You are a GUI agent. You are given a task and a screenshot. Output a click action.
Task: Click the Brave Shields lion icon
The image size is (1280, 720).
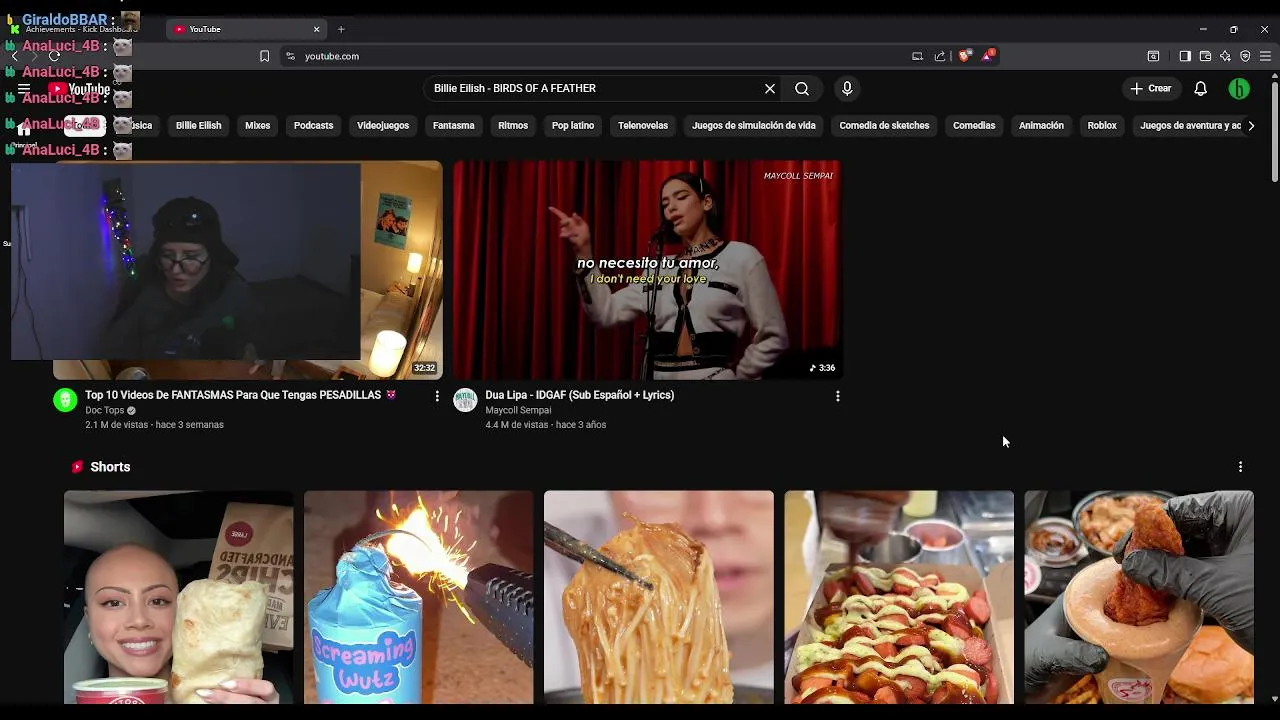(x=964, y=56)
